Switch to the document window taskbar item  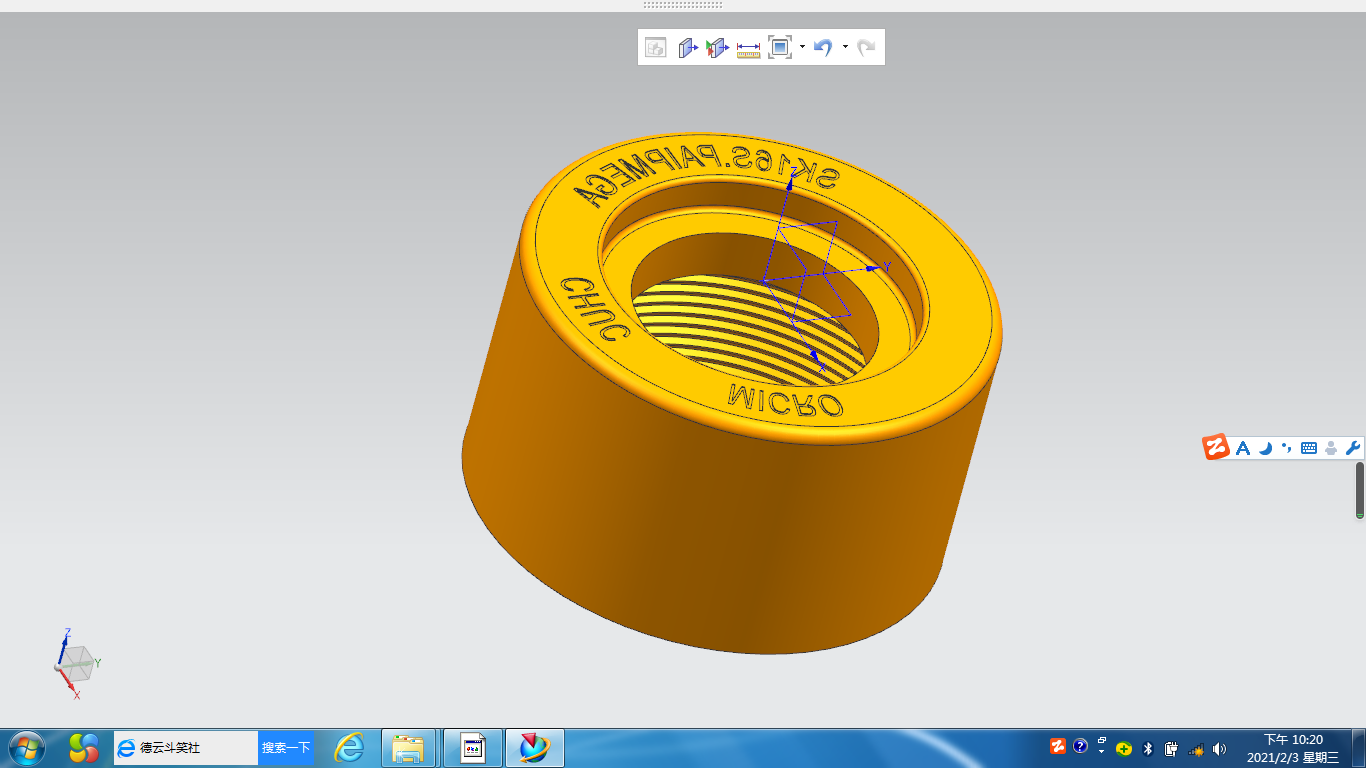pyautogui.click(x=473, y=748)
